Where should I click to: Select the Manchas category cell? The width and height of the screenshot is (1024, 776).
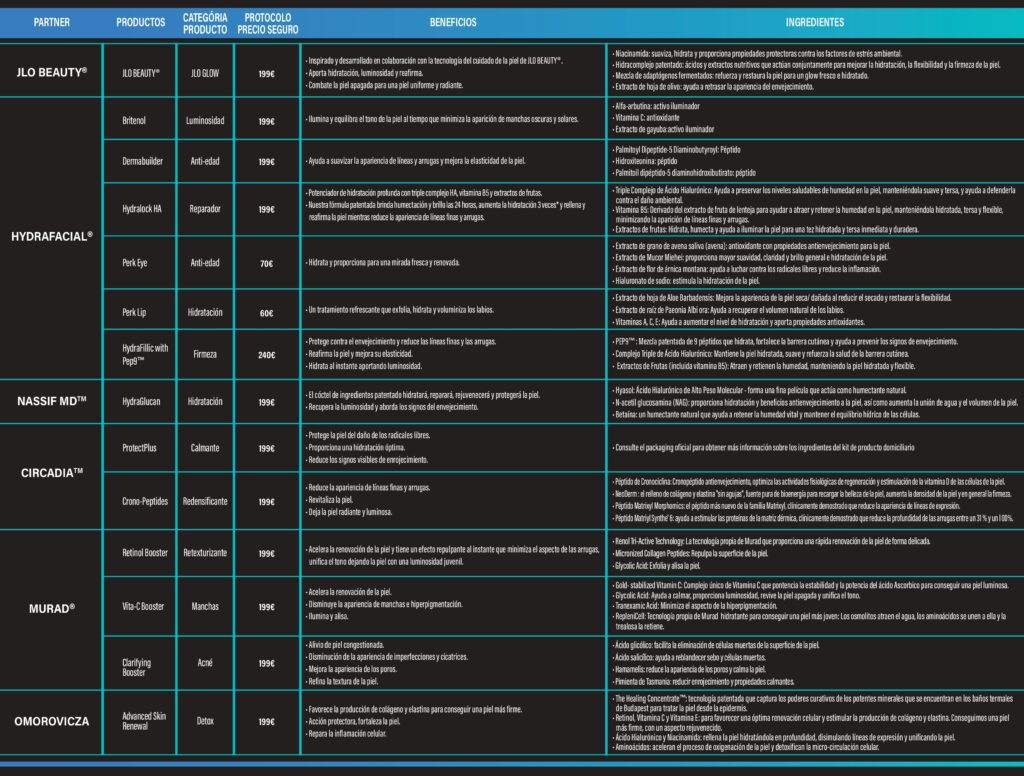pyautogui.click(x=205, y=606)
